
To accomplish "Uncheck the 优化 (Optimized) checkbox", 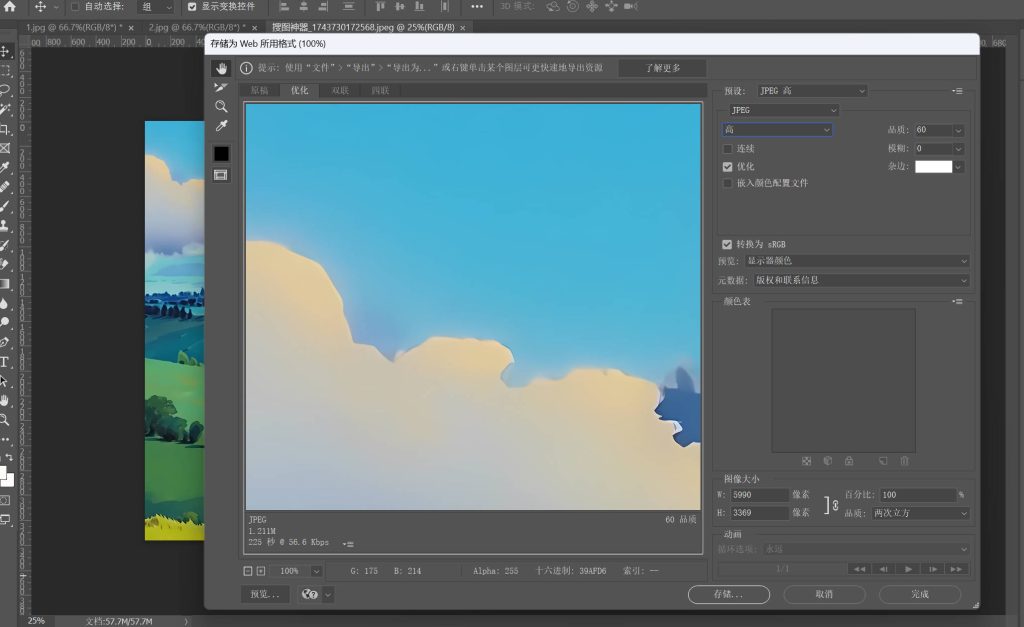I will click(x=728, y=166).
